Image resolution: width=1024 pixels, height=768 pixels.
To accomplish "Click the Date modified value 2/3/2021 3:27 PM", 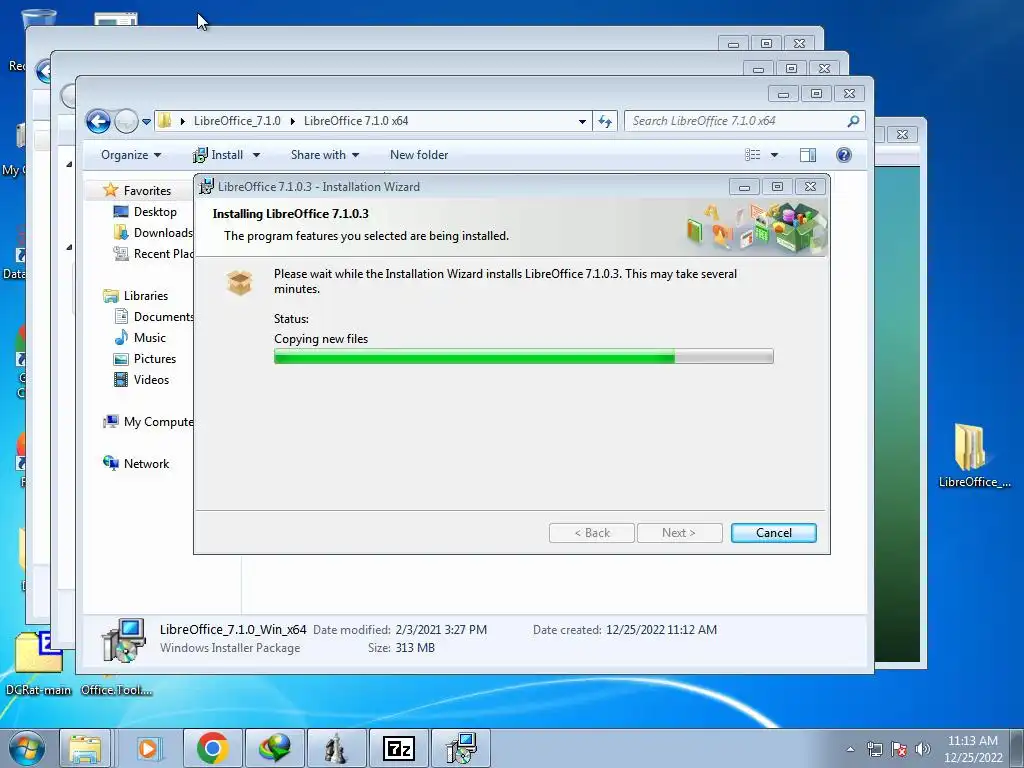I will coord(441,630).
